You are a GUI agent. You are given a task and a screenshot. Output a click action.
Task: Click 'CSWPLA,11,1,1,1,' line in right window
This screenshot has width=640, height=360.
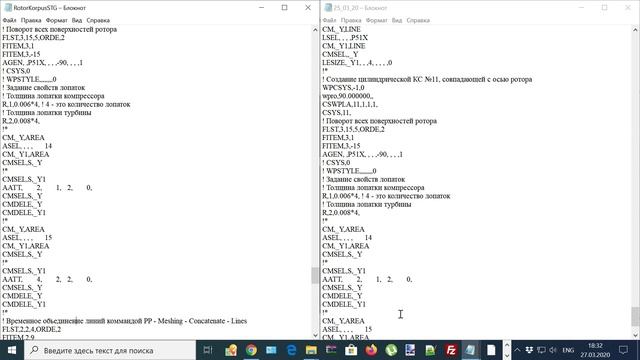click(x=350, y=104)
